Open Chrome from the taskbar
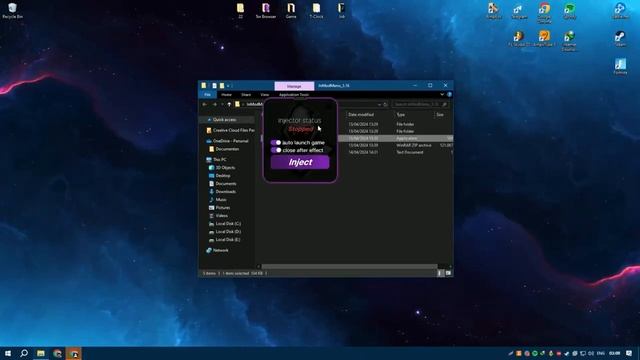 pos(57,353)
